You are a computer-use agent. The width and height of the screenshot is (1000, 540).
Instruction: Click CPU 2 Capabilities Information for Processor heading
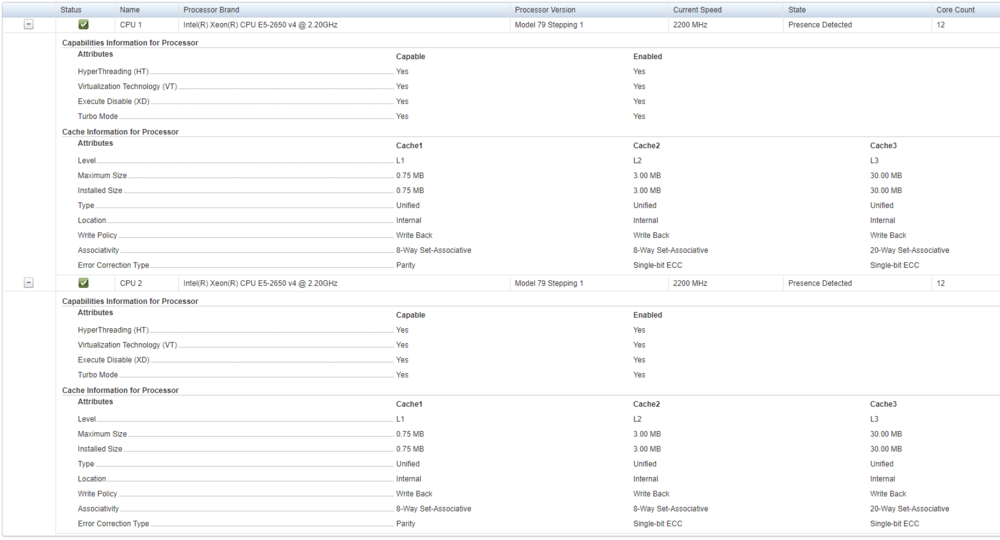coord(130,301)
